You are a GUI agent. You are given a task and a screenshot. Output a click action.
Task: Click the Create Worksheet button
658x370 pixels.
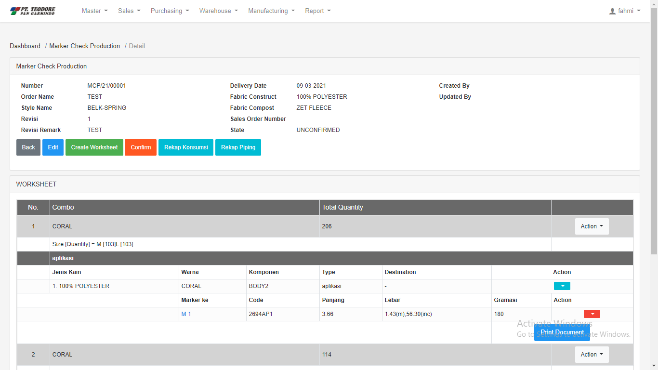[94, 147]
